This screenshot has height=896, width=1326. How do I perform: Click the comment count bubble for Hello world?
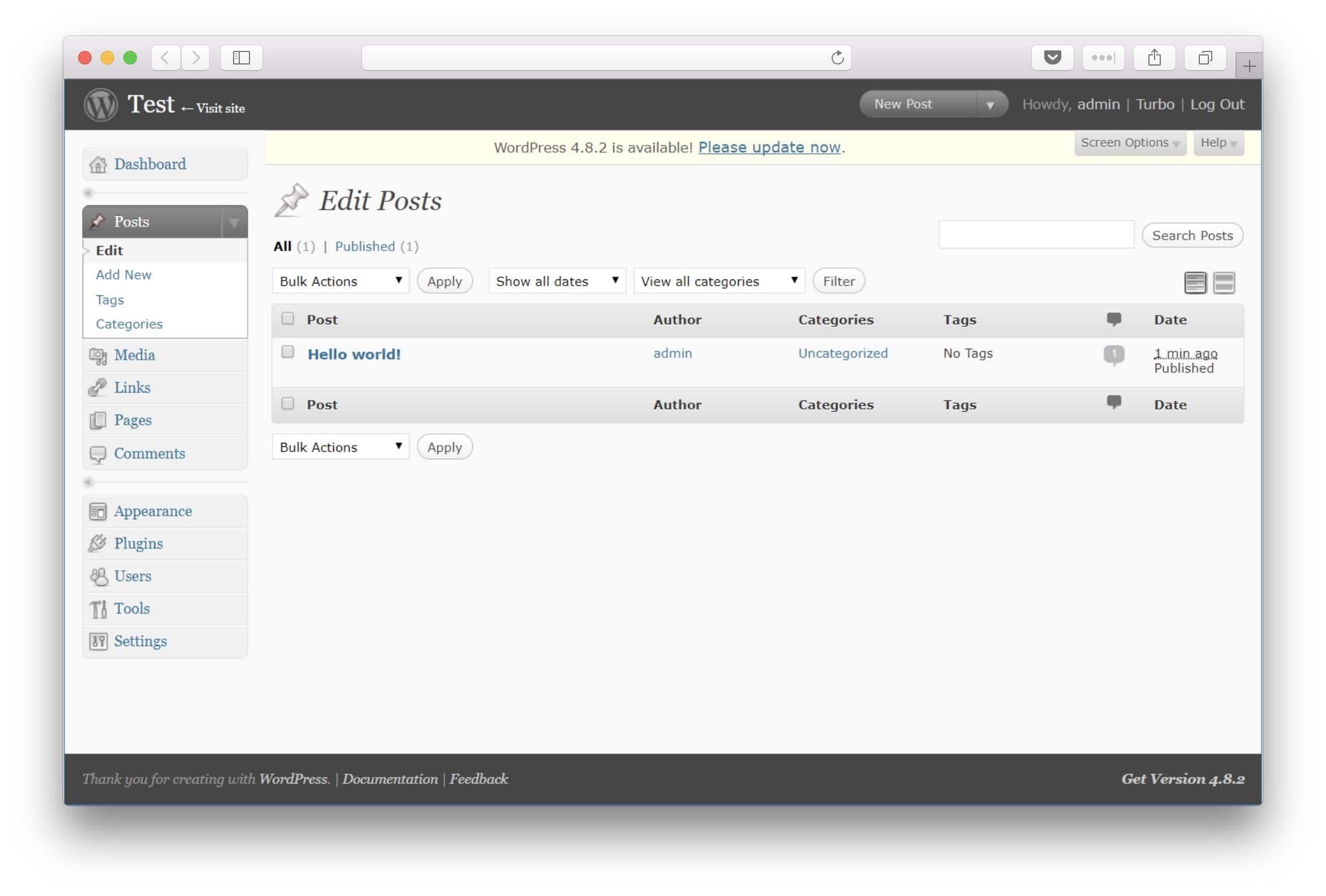tap(1113, 354)
